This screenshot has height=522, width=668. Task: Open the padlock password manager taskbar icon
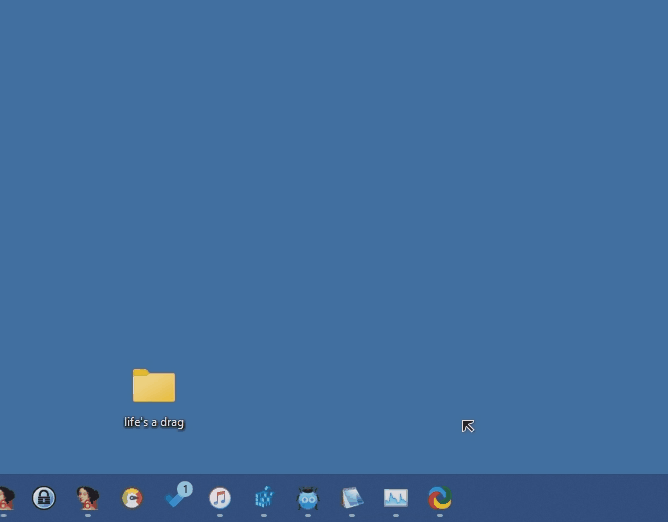pyautogui.click(x=44, y=497)
